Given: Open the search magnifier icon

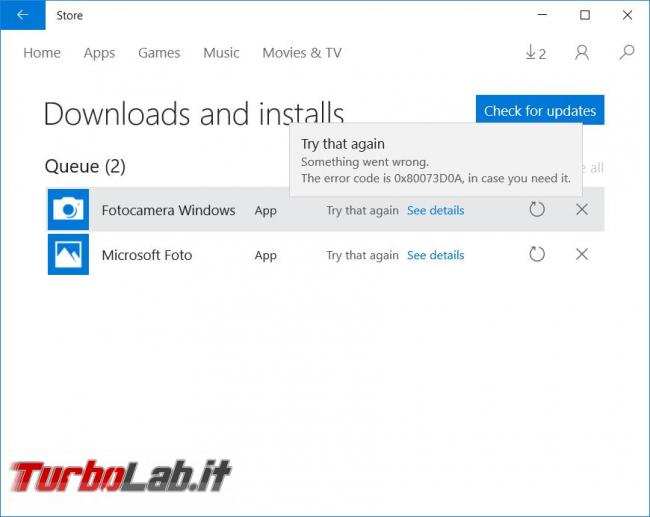Looking at the screenshot, I should (627, 53).
